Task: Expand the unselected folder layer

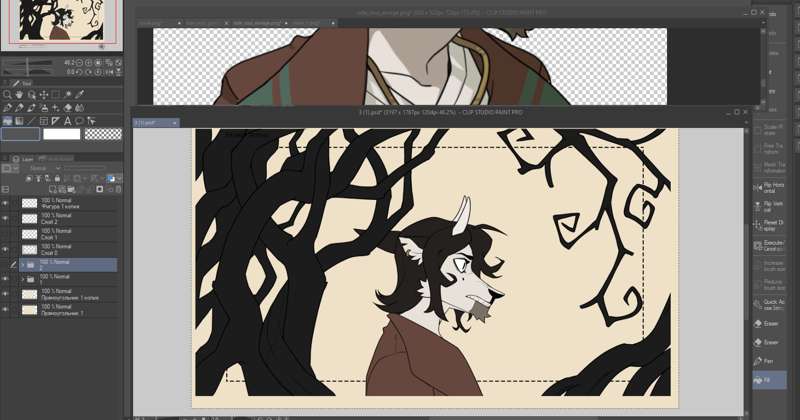Action: pyautogui.click(x=23, y=279)
